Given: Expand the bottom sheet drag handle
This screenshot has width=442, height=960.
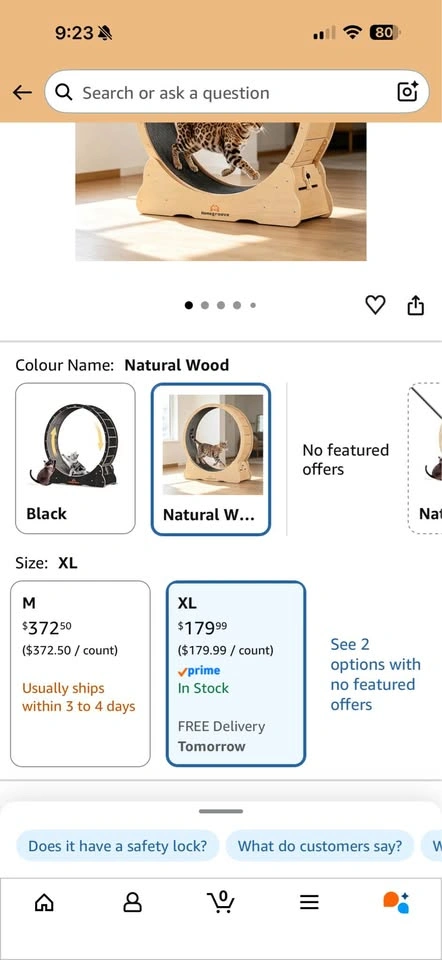Looking at the screenshot, I should tap(221, 811).
